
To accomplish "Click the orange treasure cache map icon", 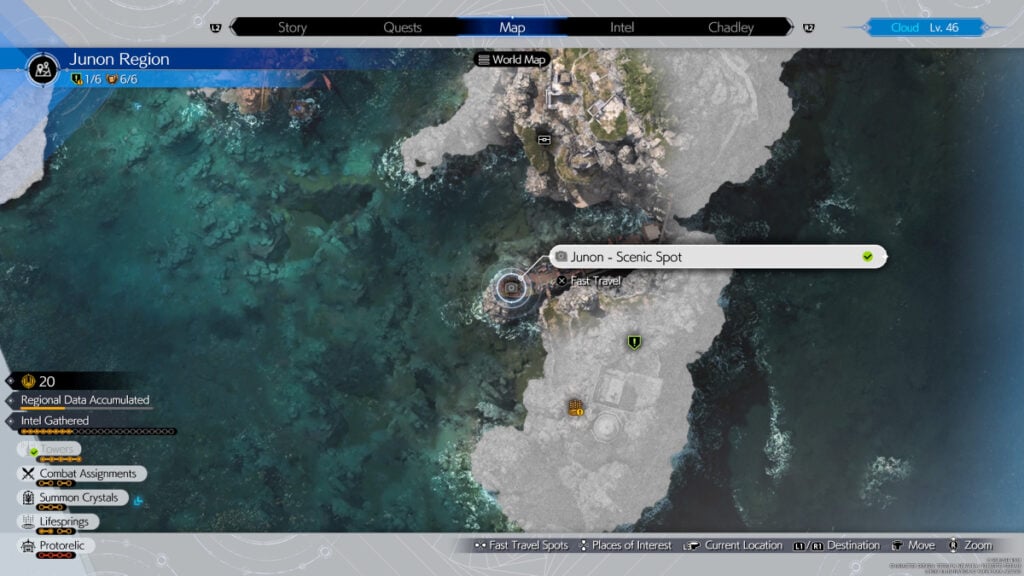I will tap(576, 407).
